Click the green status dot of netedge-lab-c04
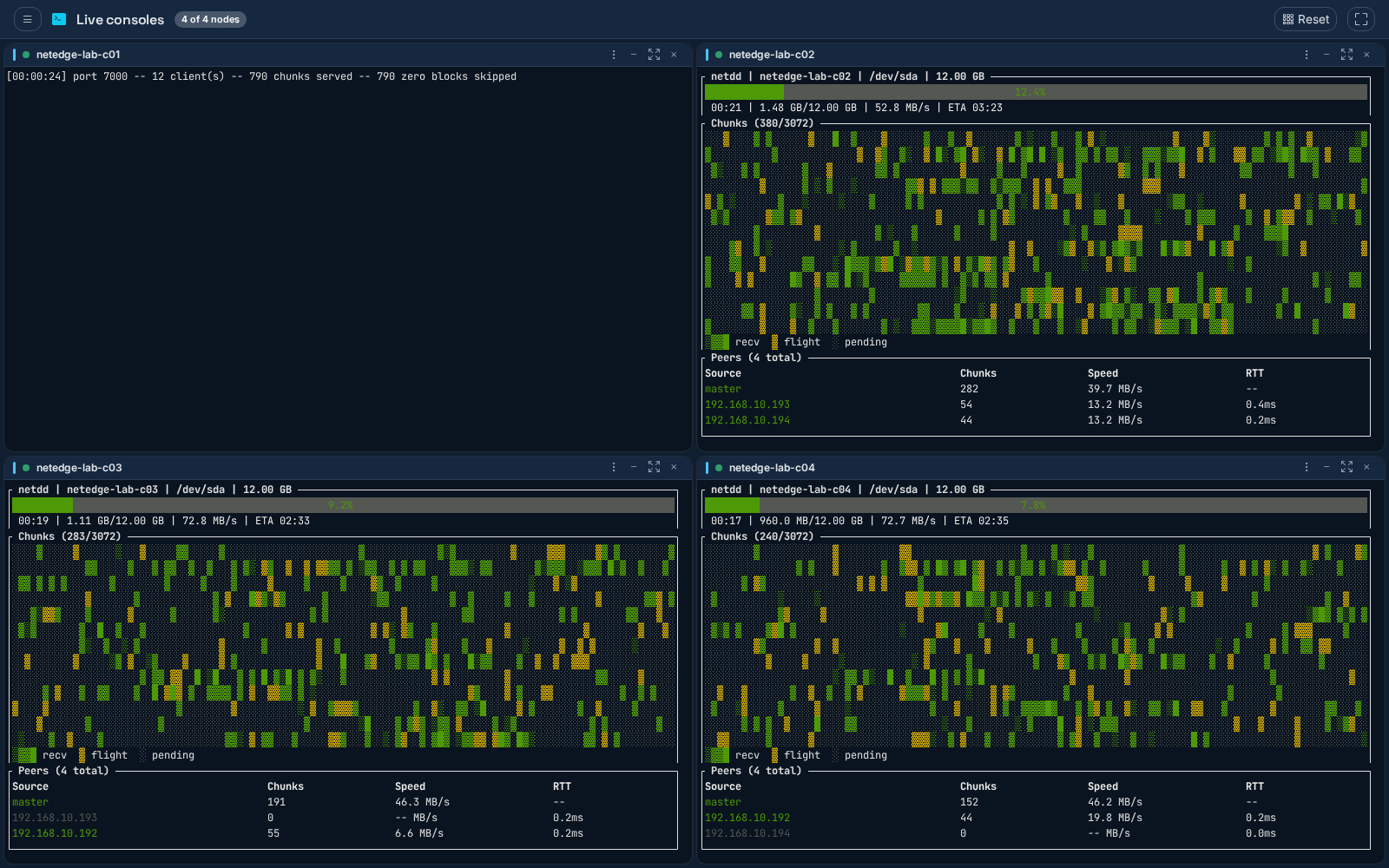Screen dimensions: 1389x868 tap(719, 468)
